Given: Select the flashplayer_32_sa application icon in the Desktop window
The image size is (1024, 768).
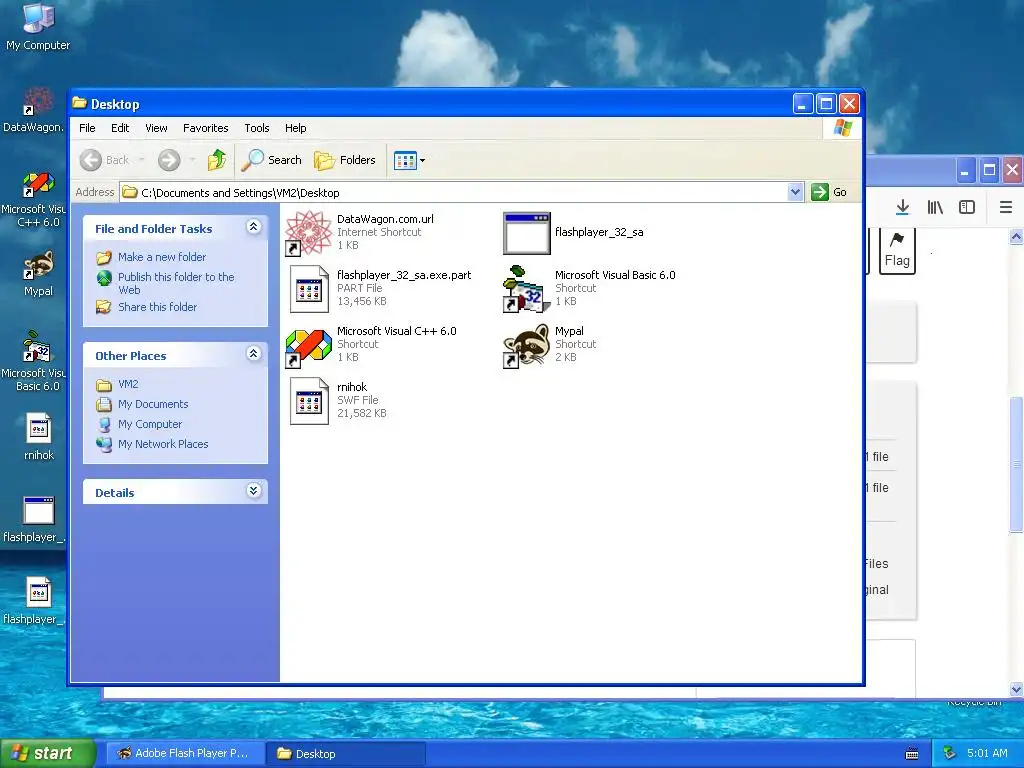Looking at the screenshot, I should [526, 232].
